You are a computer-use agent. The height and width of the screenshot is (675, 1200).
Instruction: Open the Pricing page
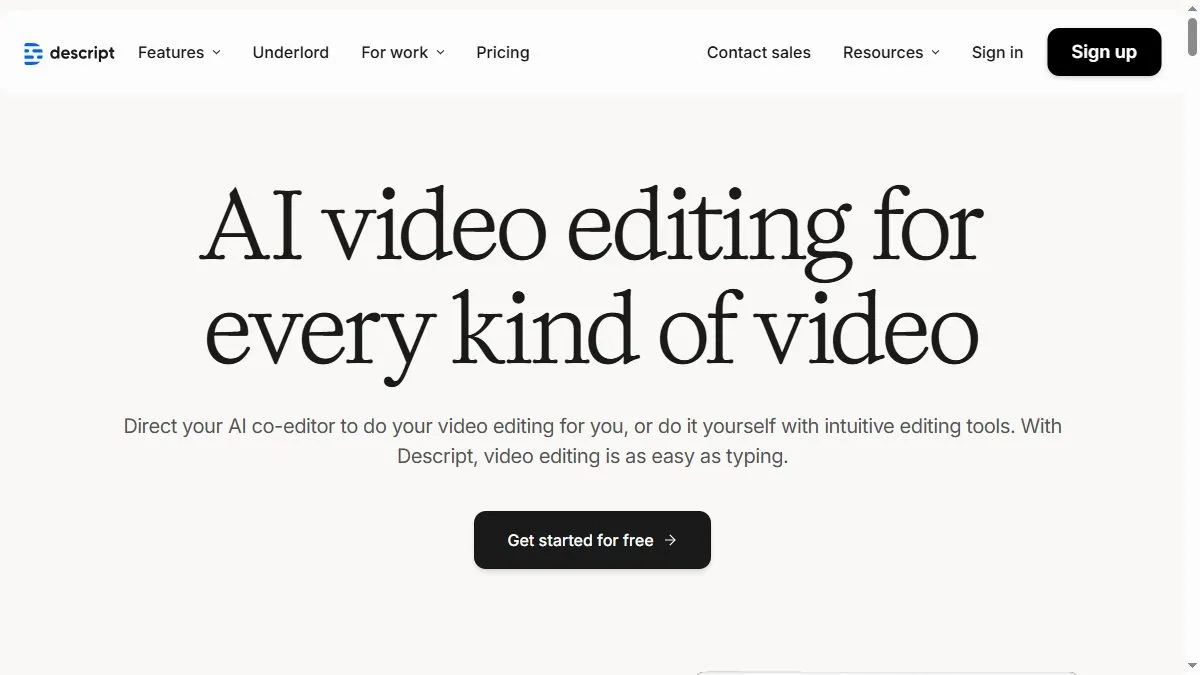pyautogui.click(x=503, y=52)
